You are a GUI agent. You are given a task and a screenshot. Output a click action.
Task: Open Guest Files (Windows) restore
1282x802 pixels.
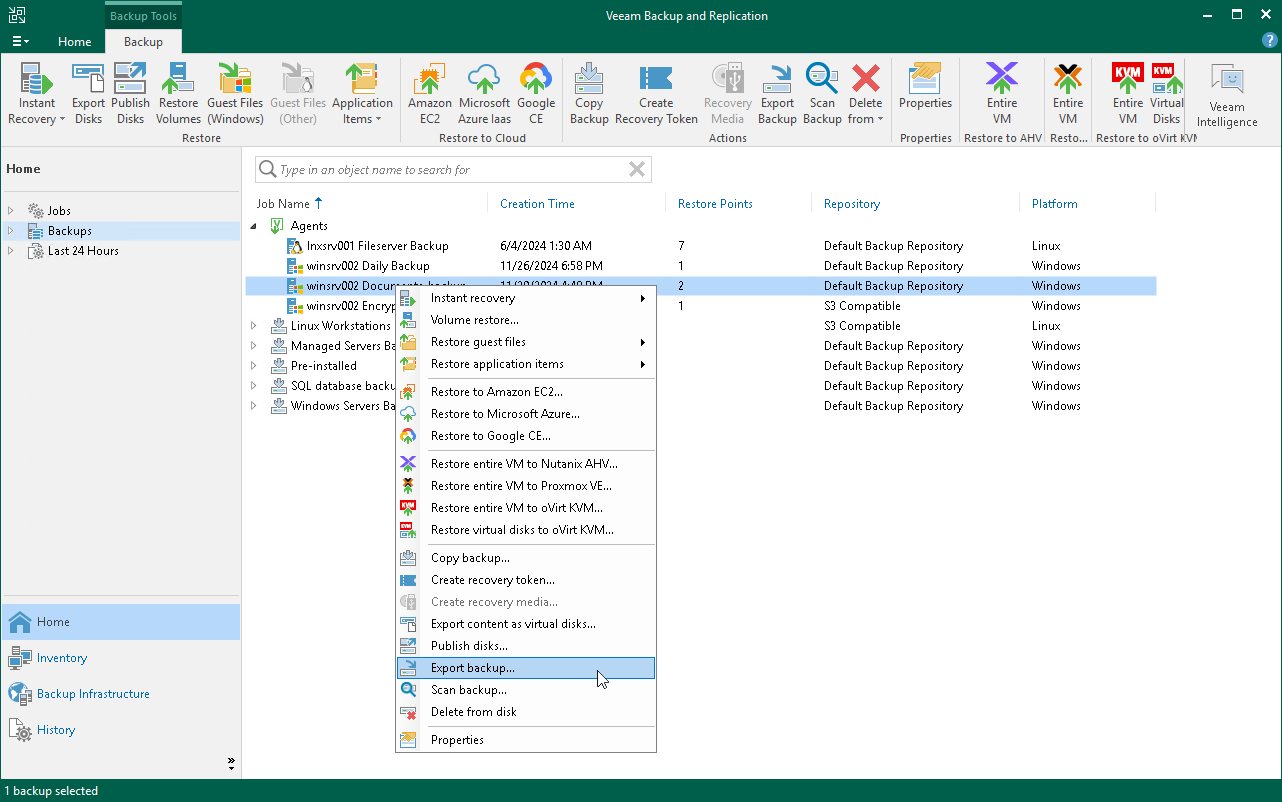(235, 92)
